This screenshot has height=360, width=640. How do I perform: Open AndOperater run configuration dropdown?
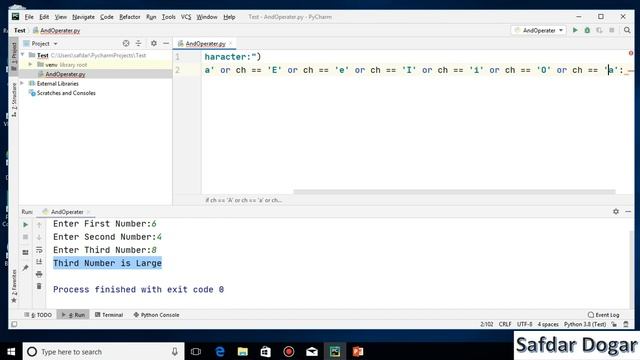pos(539,30)
